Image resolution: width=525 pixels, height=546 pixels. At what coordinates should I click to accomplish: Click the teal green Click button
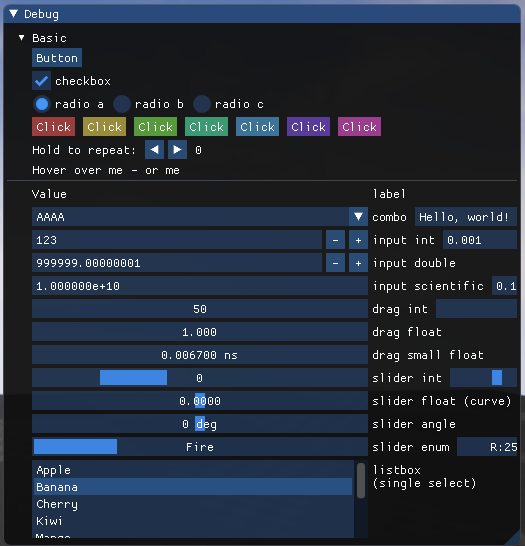[x=206, y=127]
